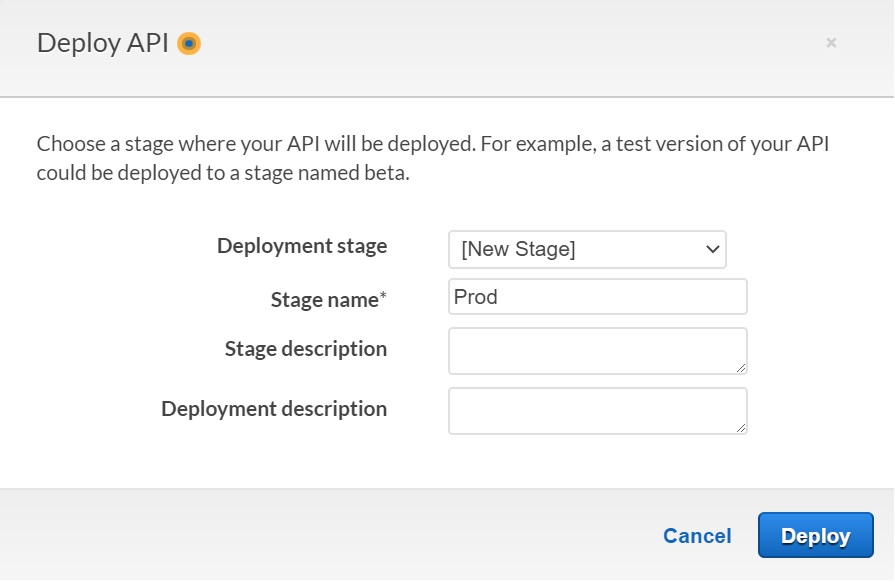The image size is (895, 582).
Task: Click the "Deployment stage" field label
Action: coord(302,246)
